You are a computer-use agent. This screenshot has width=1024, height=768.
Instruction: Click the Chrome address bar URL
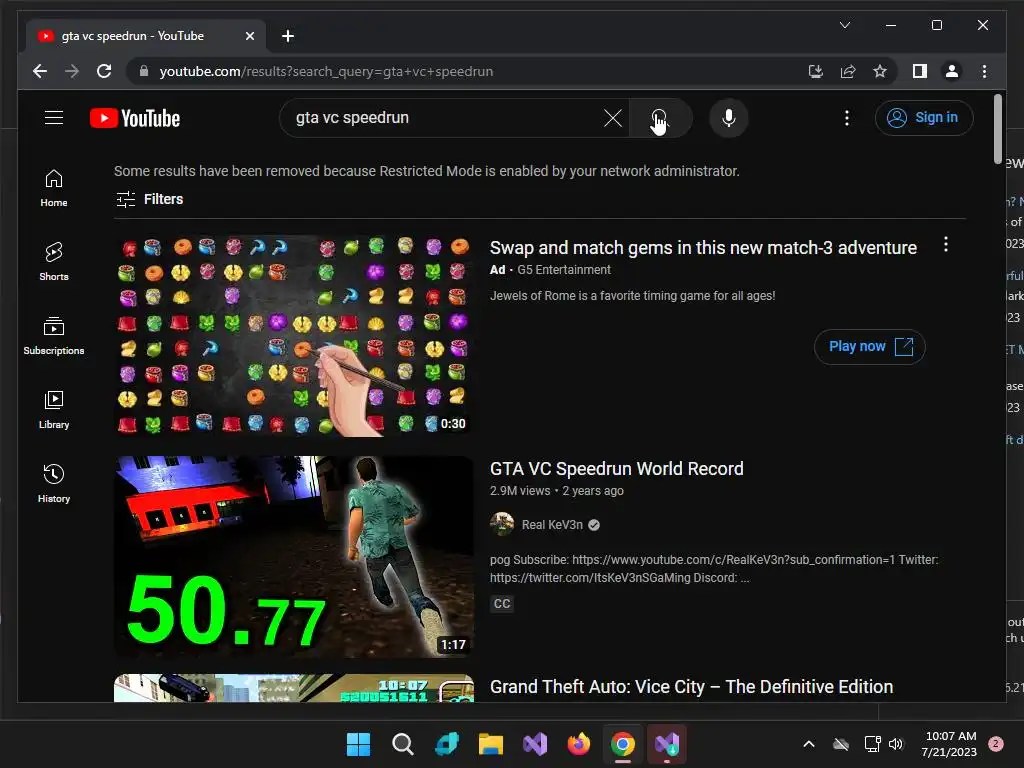point(326,71)
